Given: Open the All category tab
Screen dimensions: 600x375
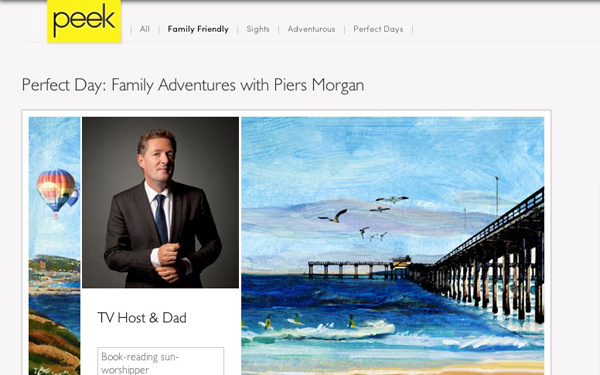Looking at the screenshot, I should coord(145,29).
